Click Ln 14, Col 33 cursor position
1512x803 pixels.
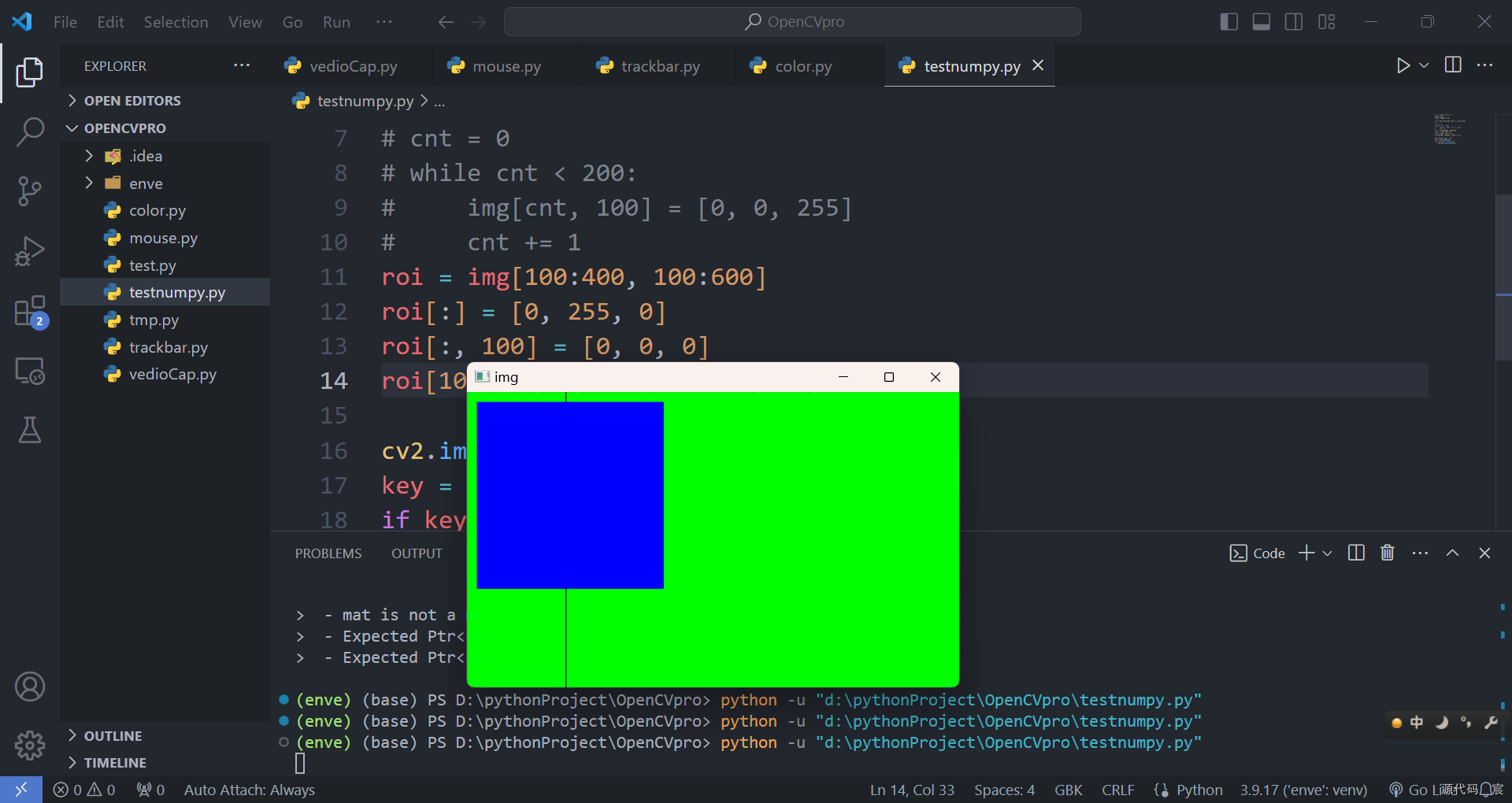point(912,790)
